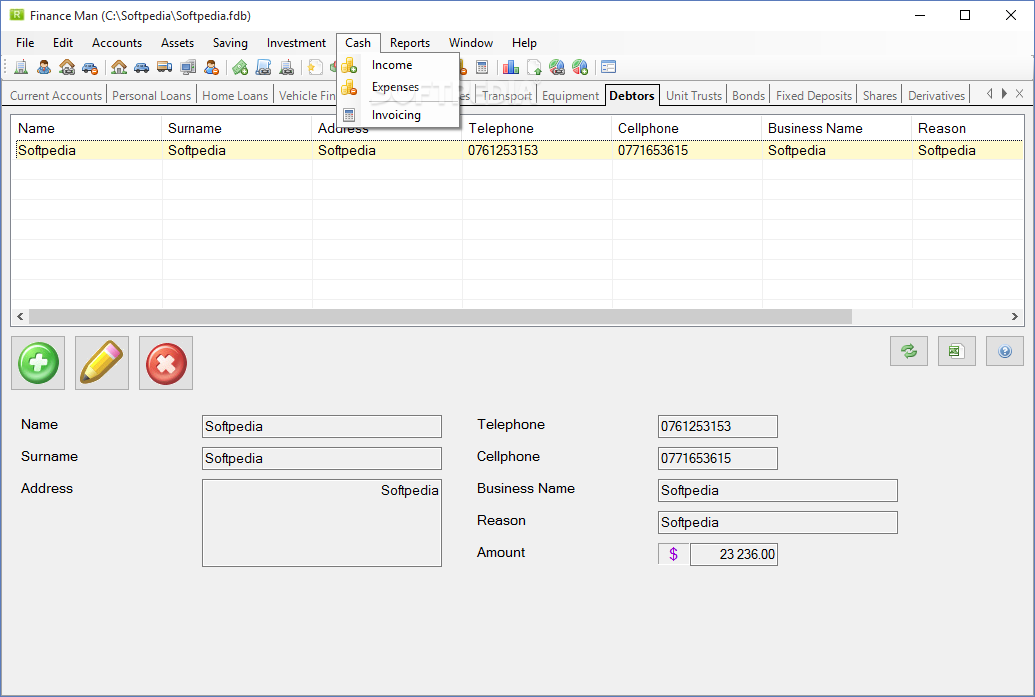
Task: Click the Surname column header
Action: tap(236, 128)
